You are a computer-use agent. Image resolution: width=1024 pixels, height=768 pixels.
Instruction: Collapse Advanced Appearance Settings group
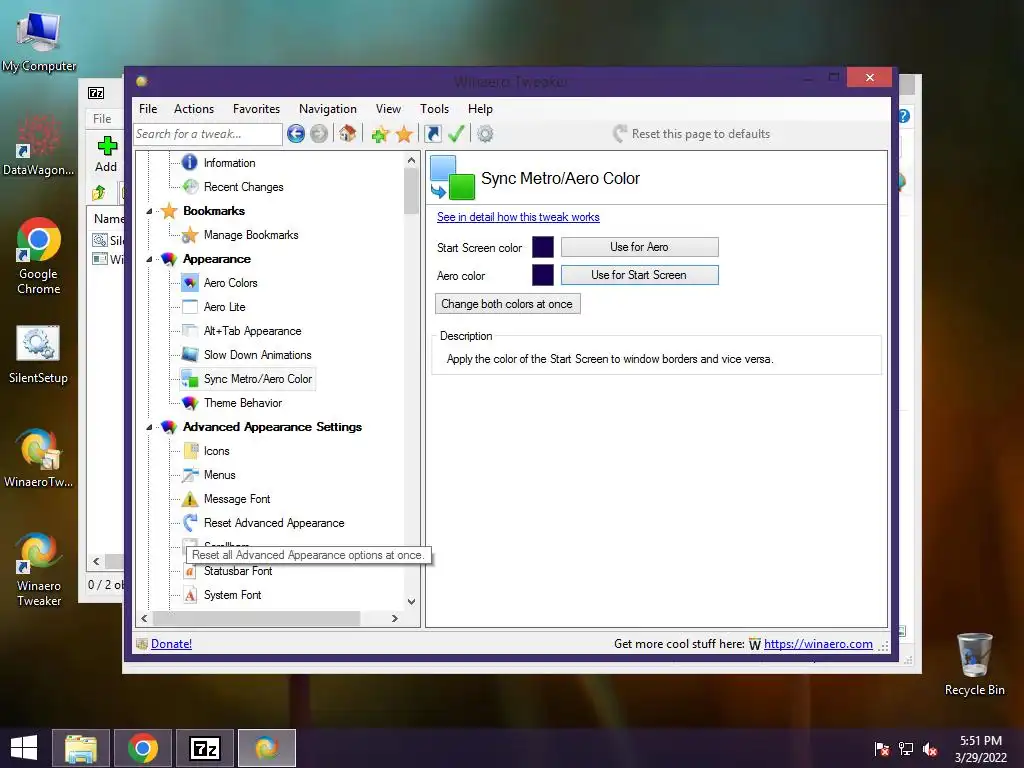(149, 427)
